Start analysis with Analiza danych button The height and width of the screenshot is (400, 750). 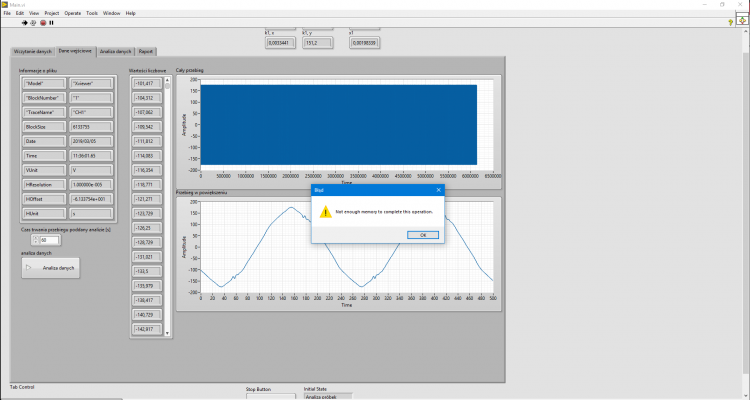tap(51, 268)
